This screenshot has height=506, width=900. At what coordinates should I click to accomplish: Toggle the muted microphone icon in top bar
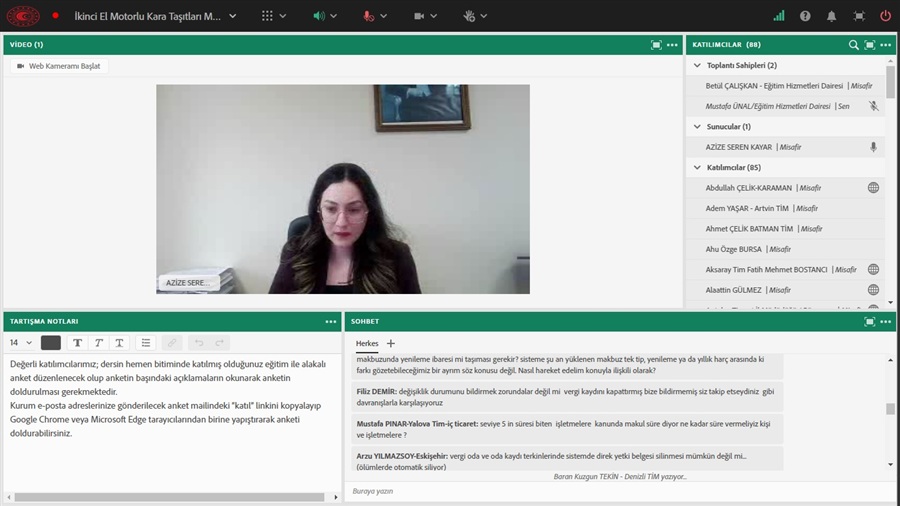pyautogui.click(x=369, y=16)
